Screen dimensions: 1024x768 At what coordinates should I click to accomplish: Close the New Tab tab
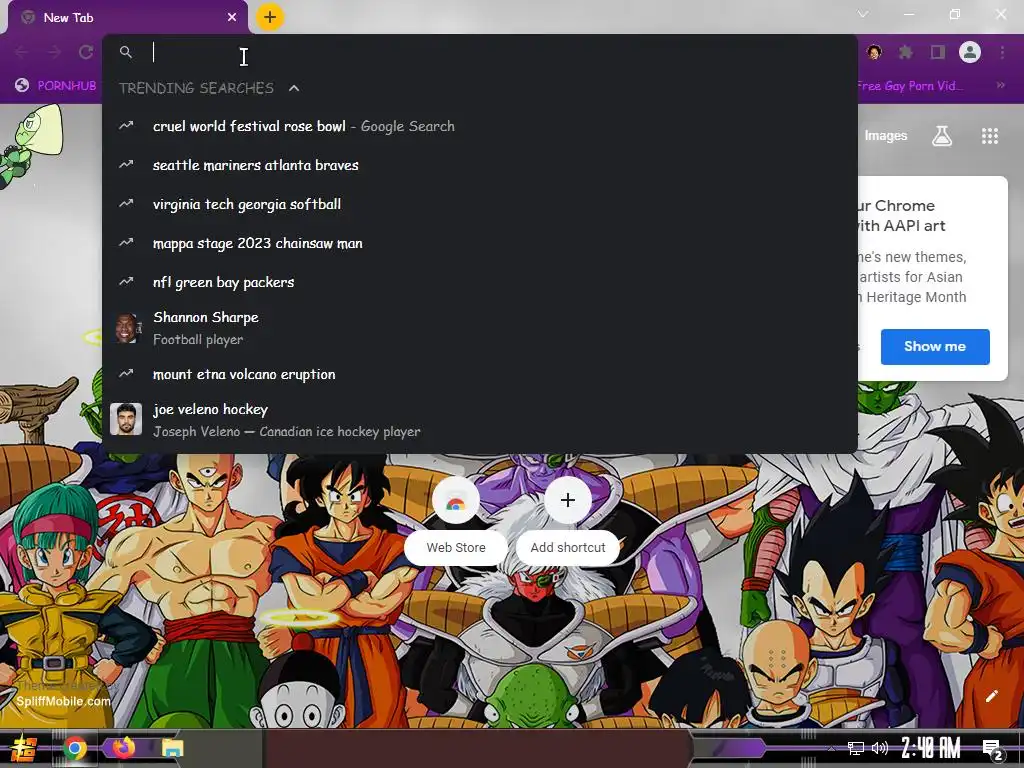(232, 18)
